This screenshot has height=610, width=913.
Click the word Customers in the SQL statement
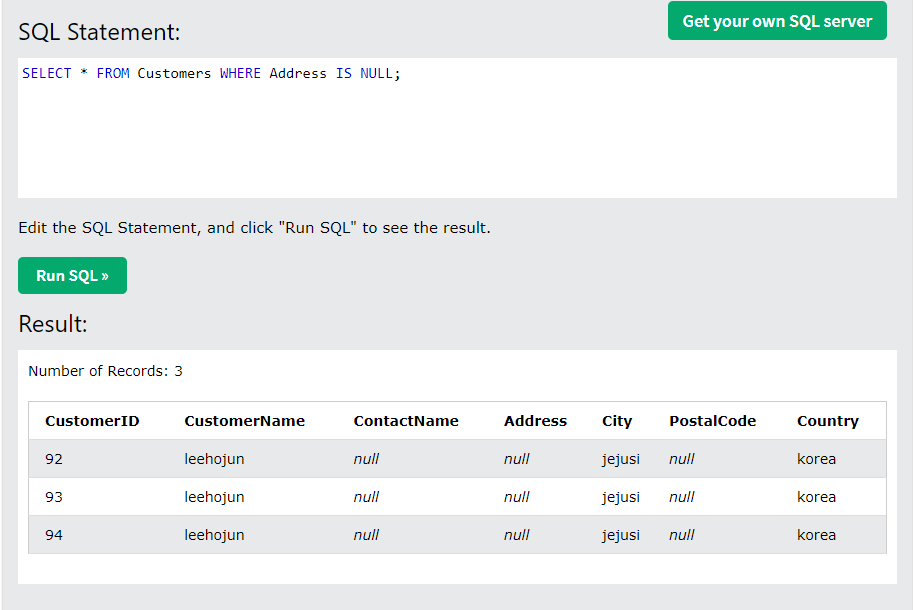click(174, 73)
